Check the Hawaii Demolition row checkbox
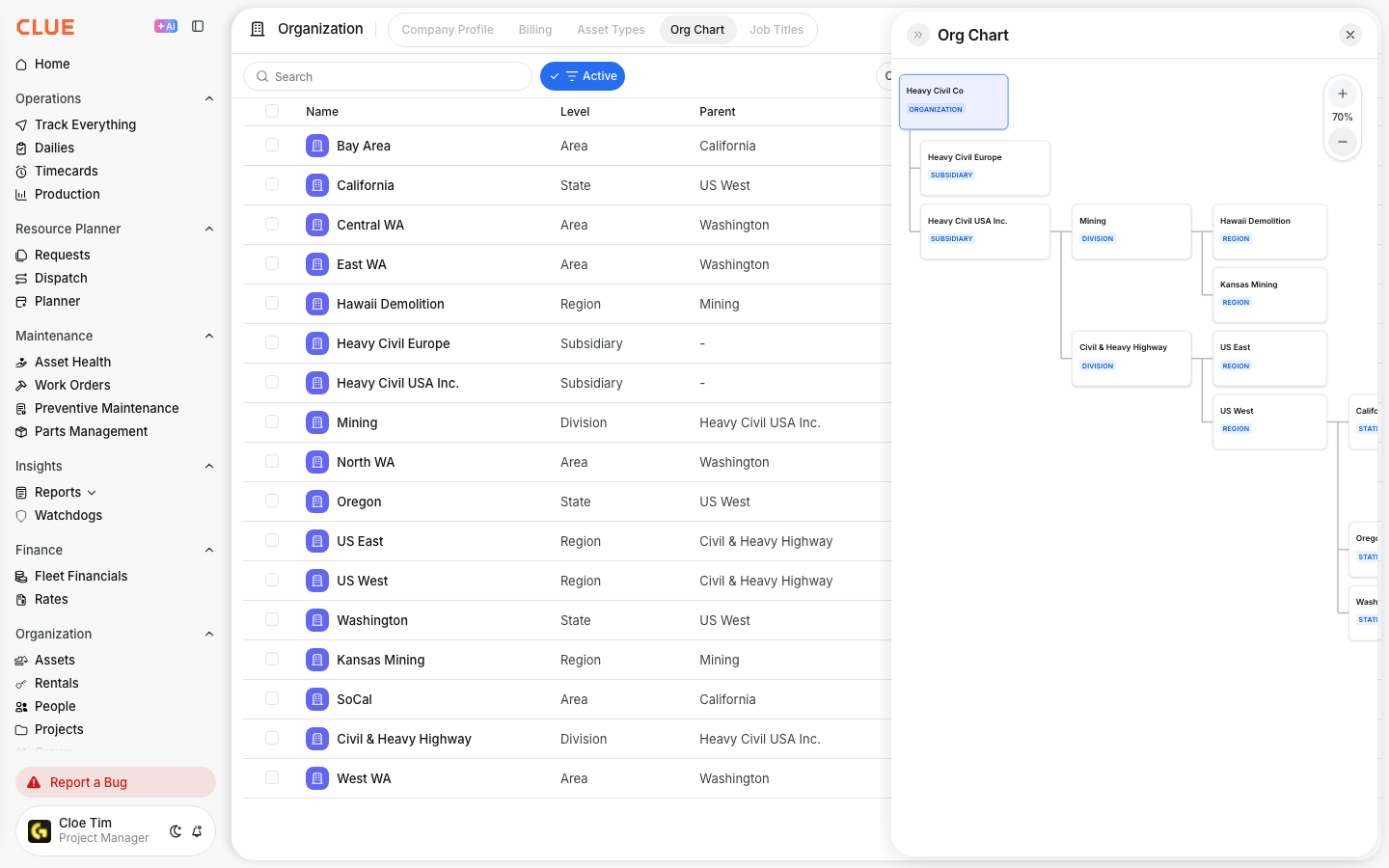Viewport: 1389px width, 868px height. (272, 303)
